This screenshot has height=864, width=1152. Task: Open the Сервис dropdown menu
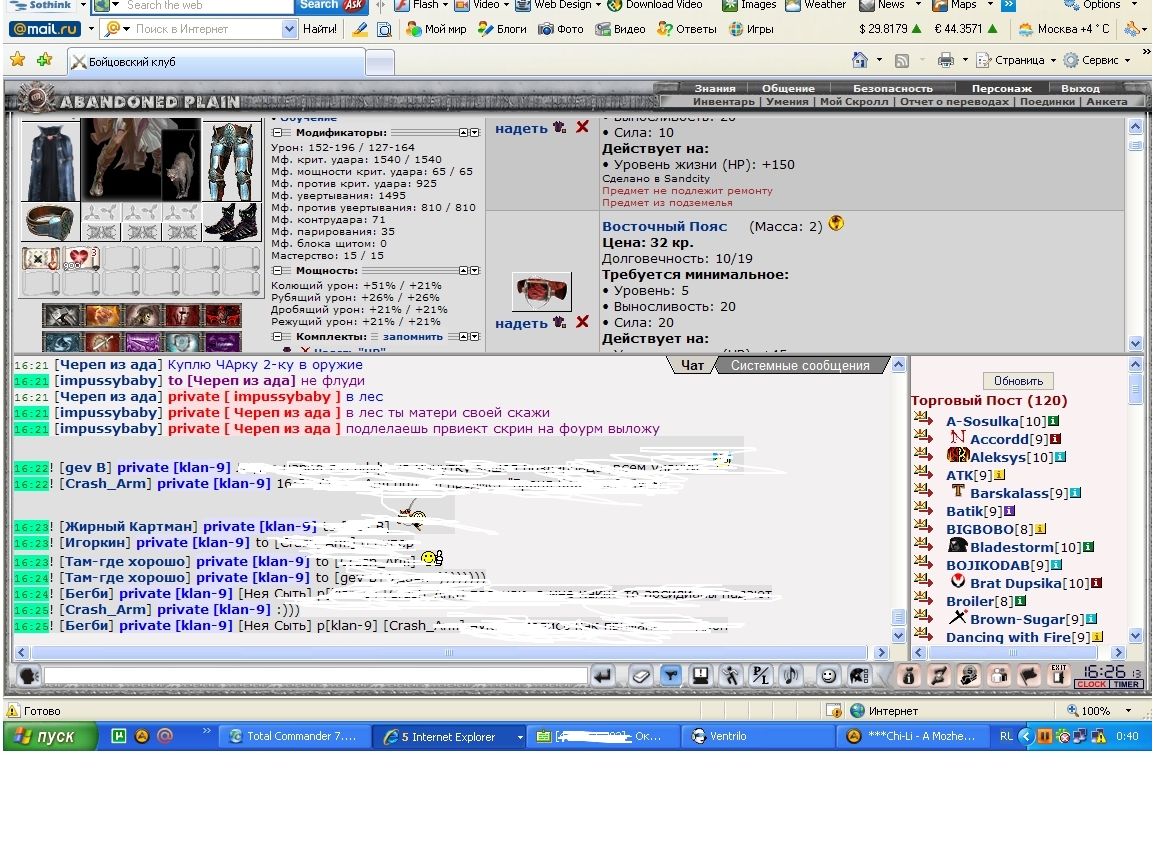(x=1128, y=60)
